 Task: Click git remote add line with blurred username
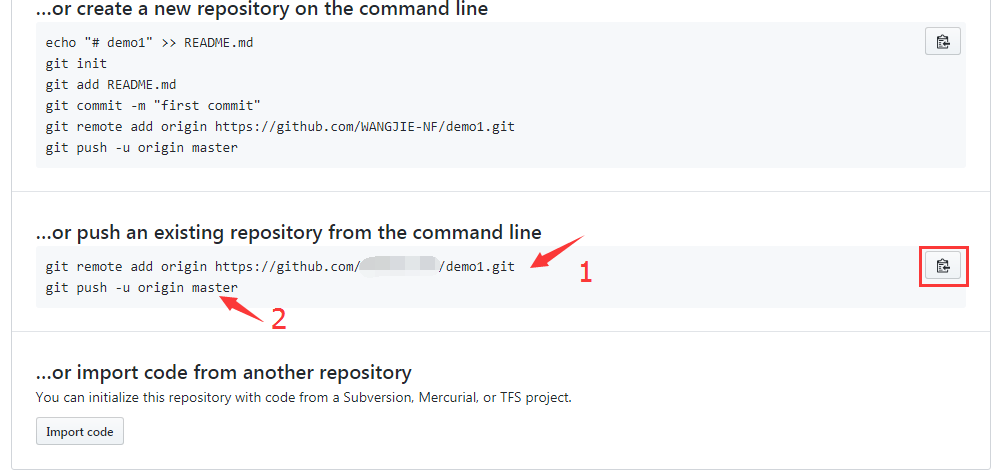pos(280,267)
